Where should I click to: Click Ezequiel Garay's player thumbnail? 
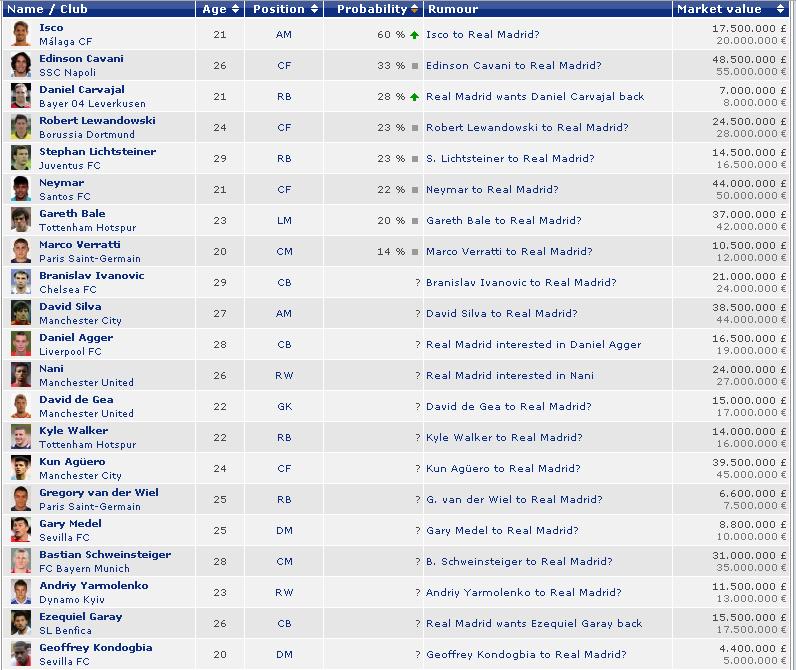(21, 623)
